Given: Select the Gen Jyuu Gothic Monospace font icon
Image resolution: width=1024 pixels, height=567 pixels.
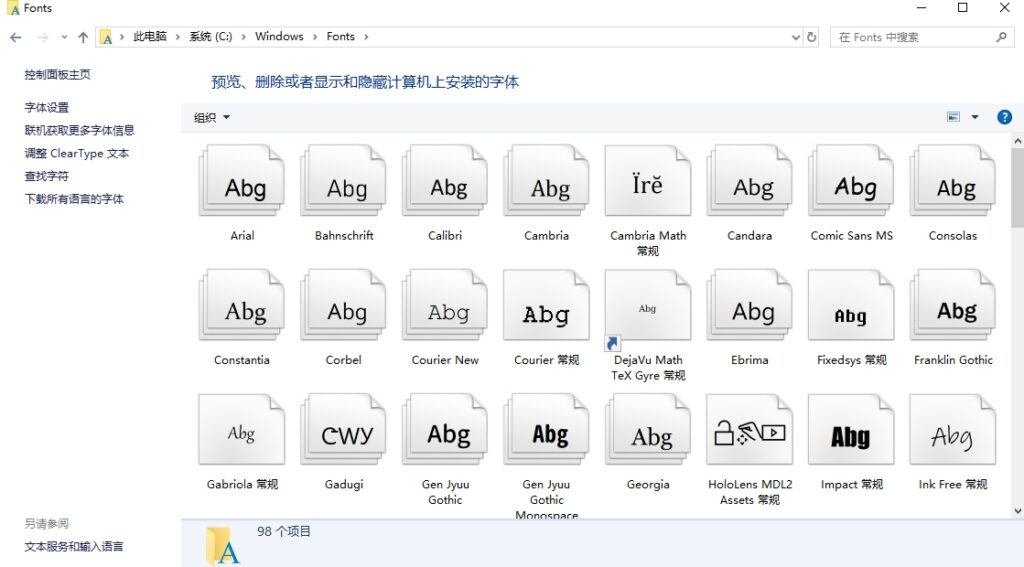Looking at the screenshot, I should 547,429.
